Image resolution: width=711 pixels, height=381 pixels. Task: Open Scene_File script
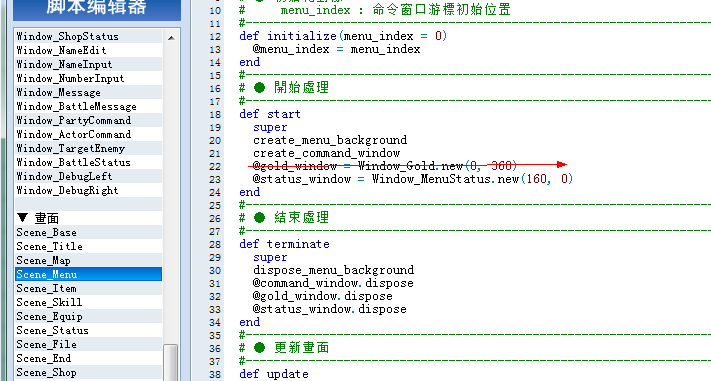click(x=88, y=345)
